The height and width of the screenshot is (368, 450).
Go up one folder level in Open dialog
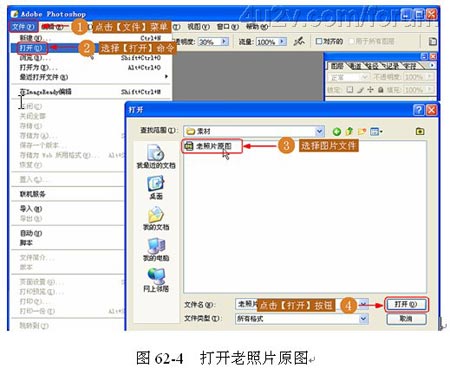click(349, 131)
